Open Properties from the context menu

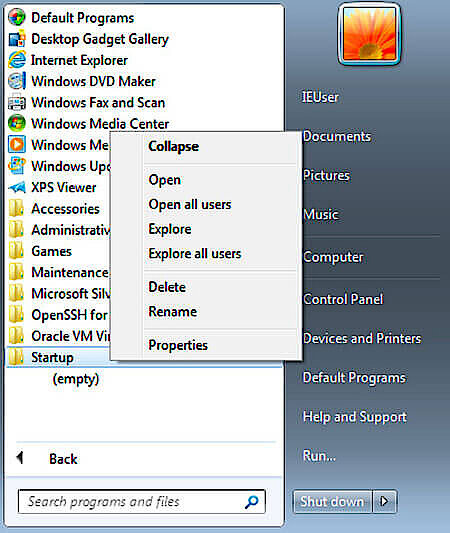pos(178,345)
